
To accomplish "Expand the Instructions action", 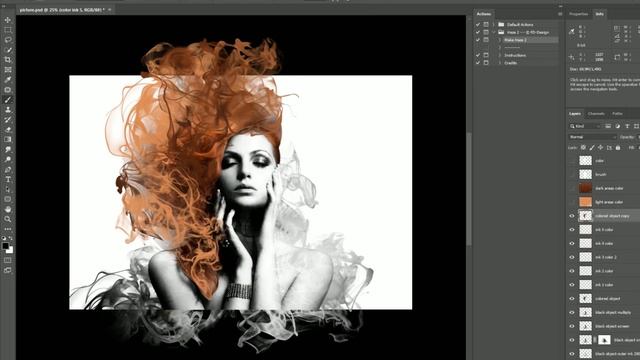I will (500, 55).
